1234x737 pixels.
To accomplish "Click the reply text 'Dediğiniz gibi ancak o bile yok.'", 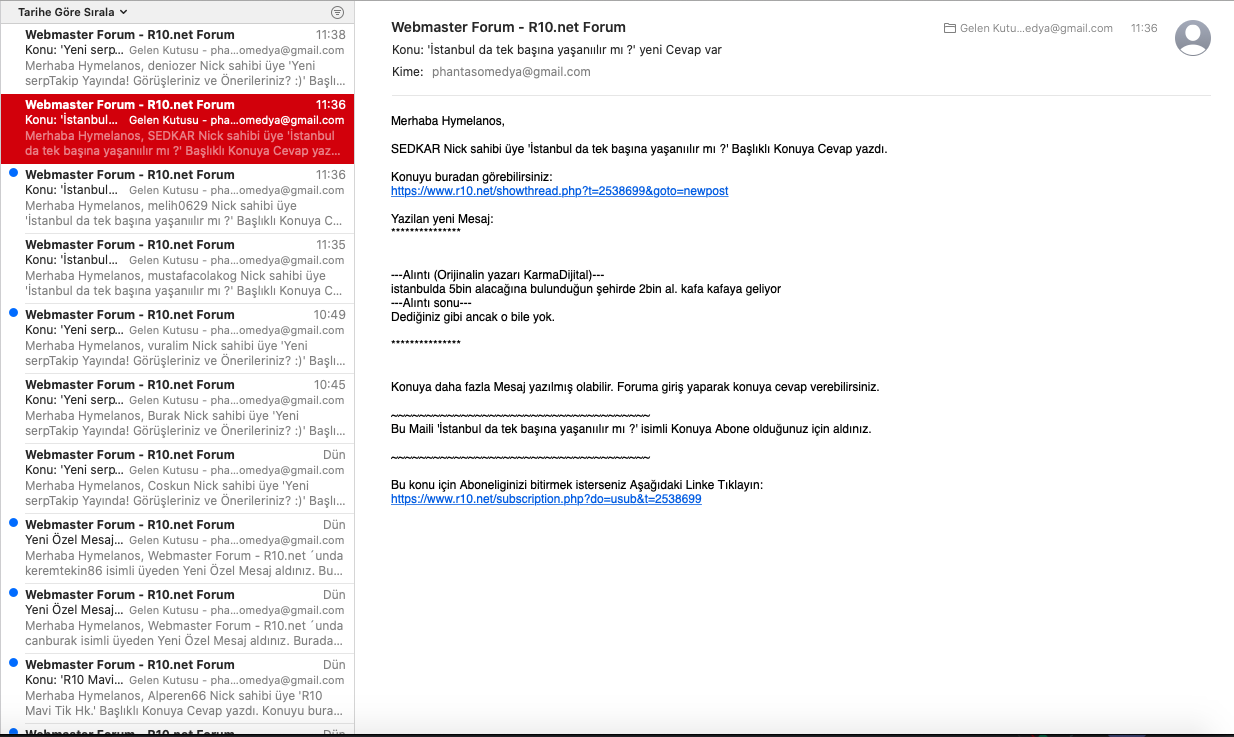I will [472, 317].
